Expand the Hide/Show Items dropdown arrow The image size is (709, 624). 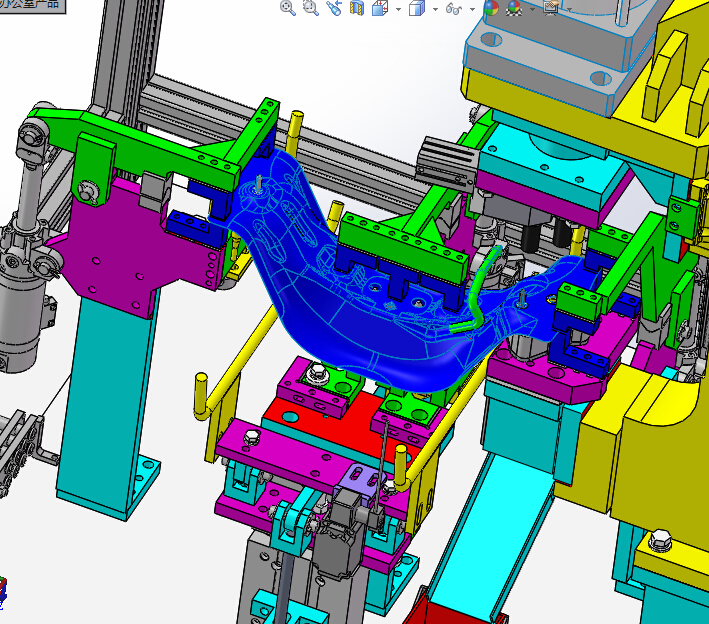point(472,9)
